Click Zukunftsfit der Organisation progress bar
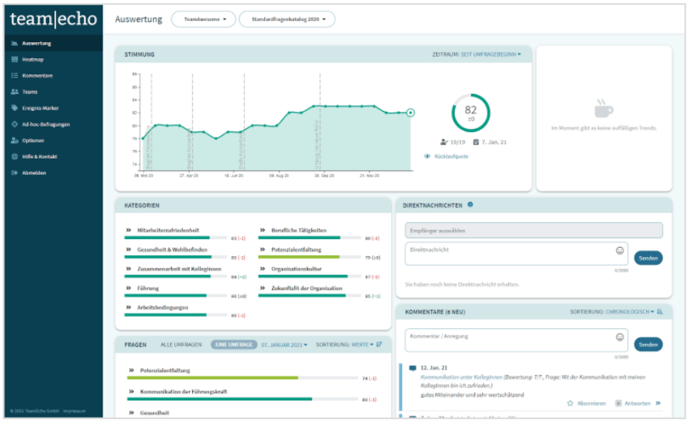 (x=309, y=296)
